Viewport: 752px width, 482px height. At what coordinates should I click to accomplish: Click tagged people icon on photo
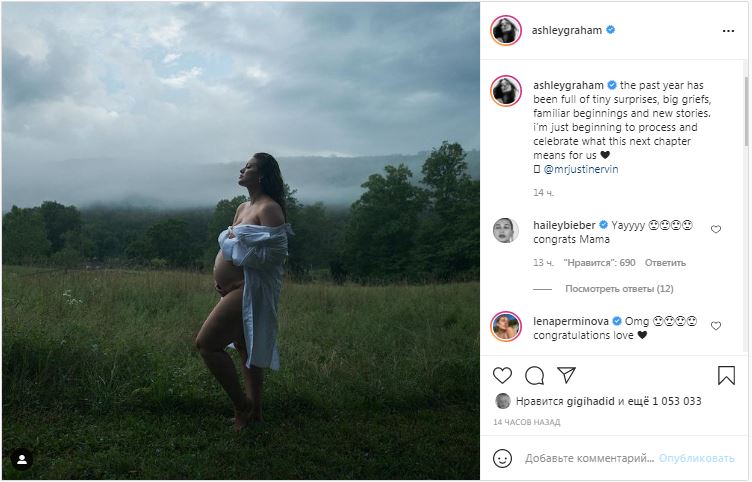click(21, 459)
